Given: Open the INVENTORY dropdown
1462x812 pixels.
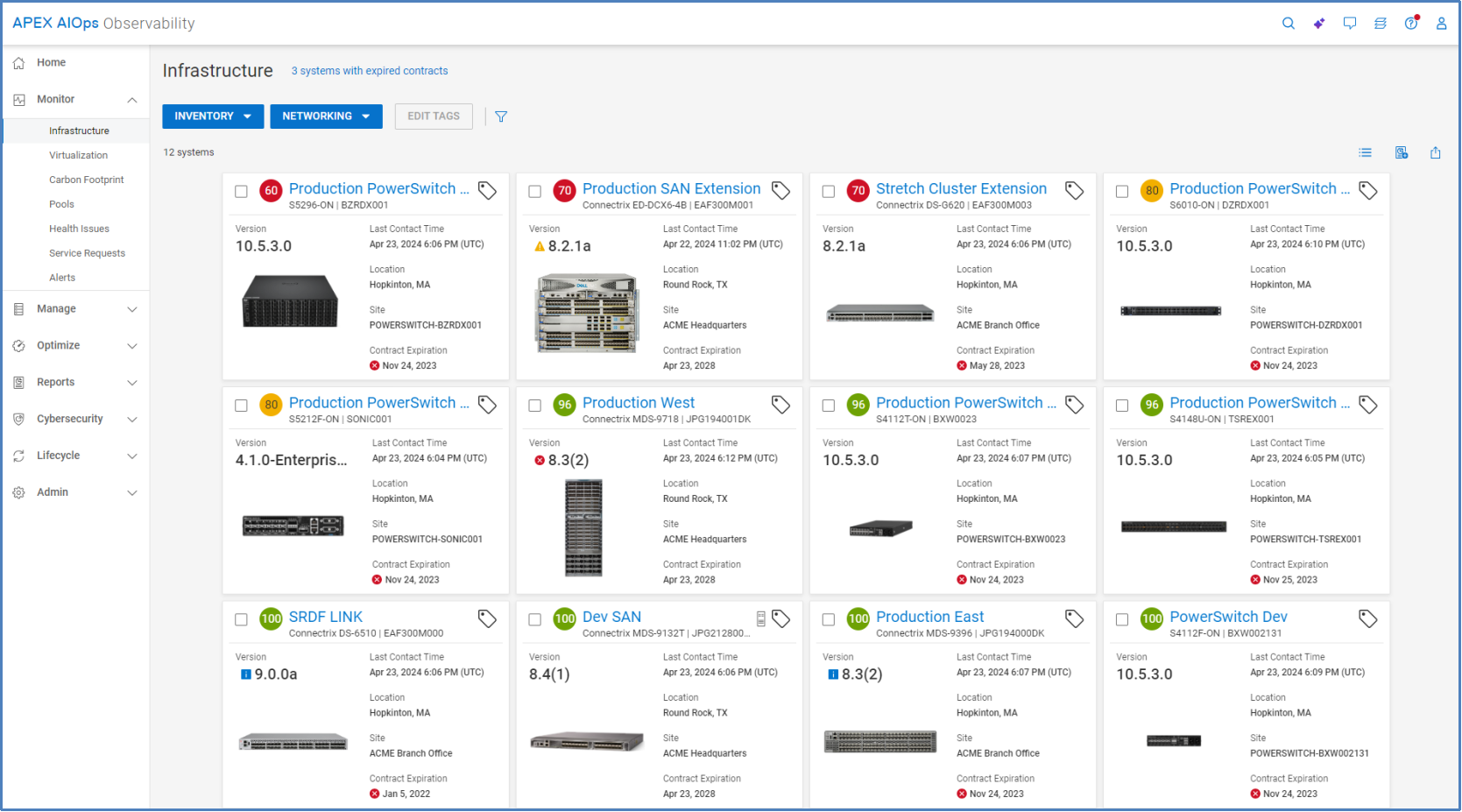Looking at the screenshot, I should pos(213,117).
